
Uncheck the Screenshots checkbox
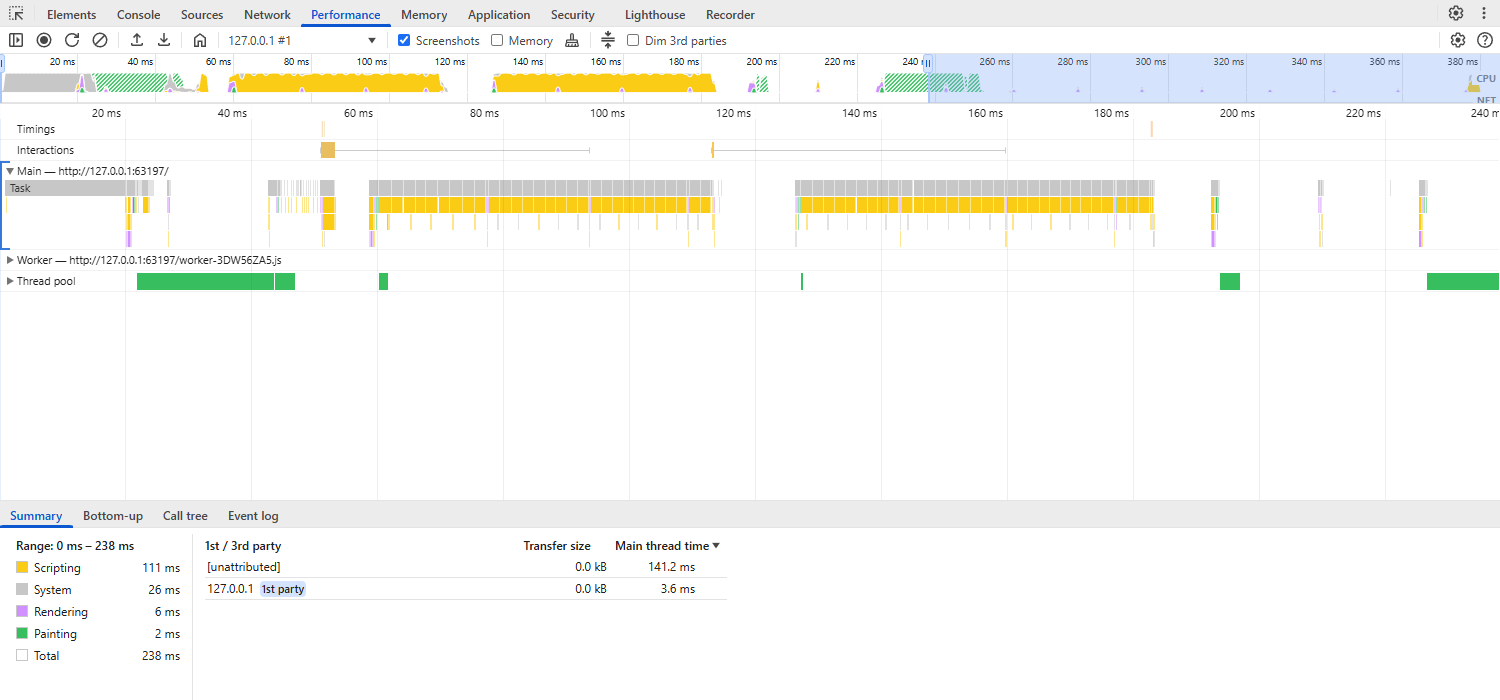tap(404, 40)
